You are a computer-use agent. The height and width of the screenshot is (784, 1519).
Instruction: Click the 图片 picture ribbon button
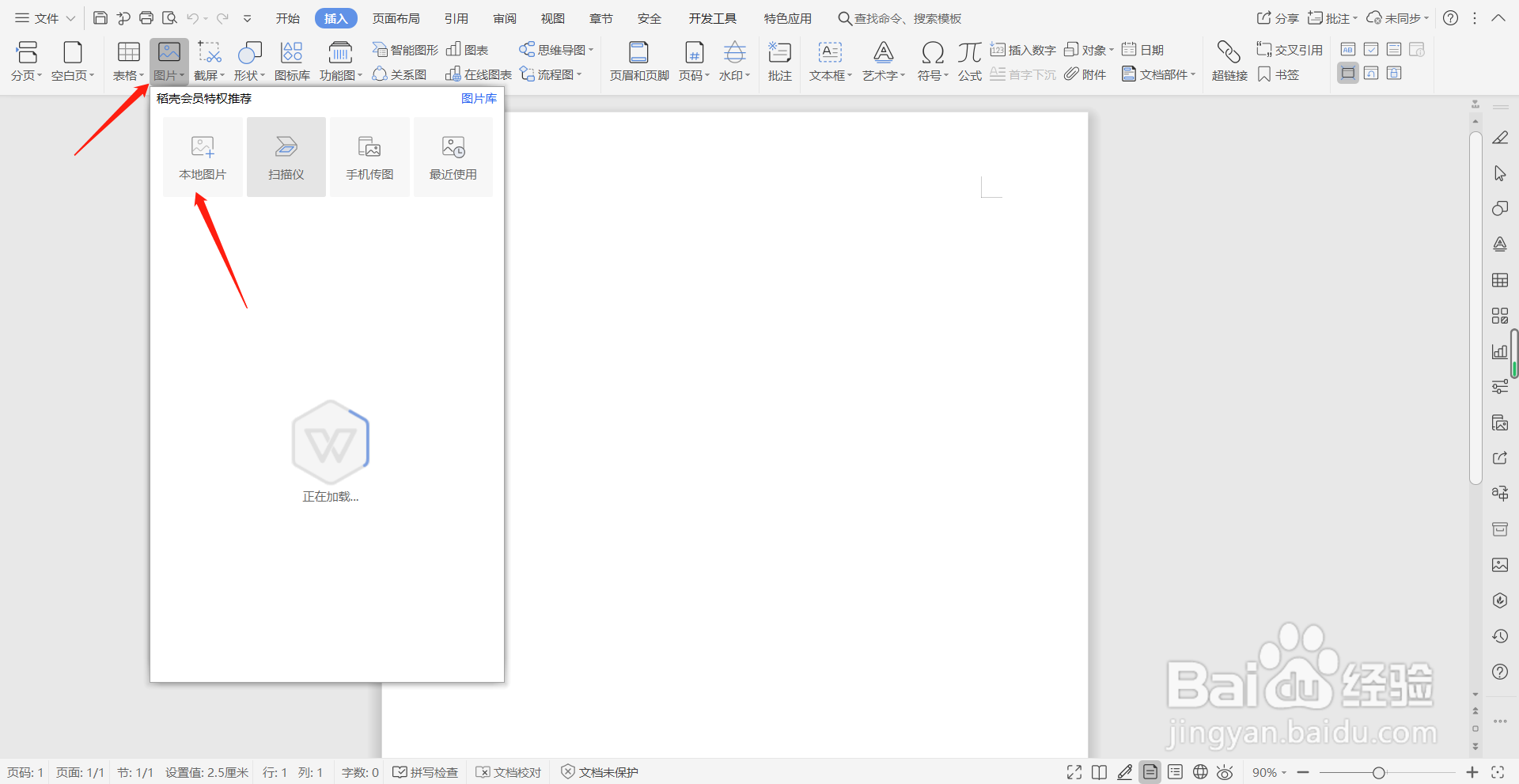click(x=169, y=61)
